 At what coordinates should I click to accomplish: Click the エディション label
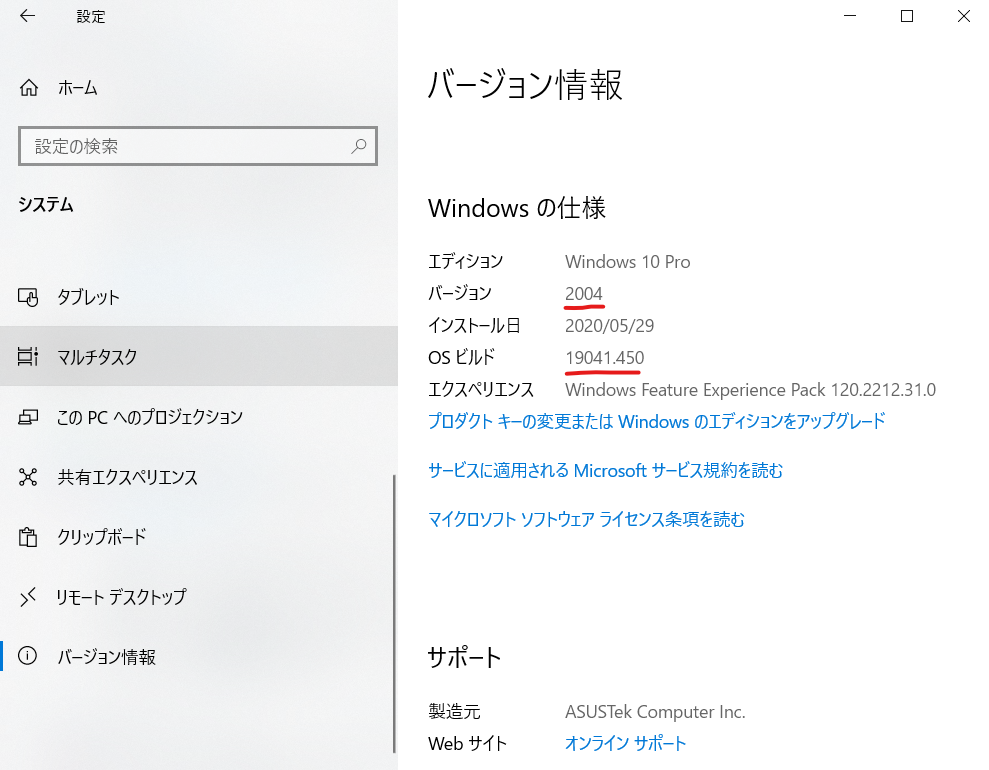point(465,261)
